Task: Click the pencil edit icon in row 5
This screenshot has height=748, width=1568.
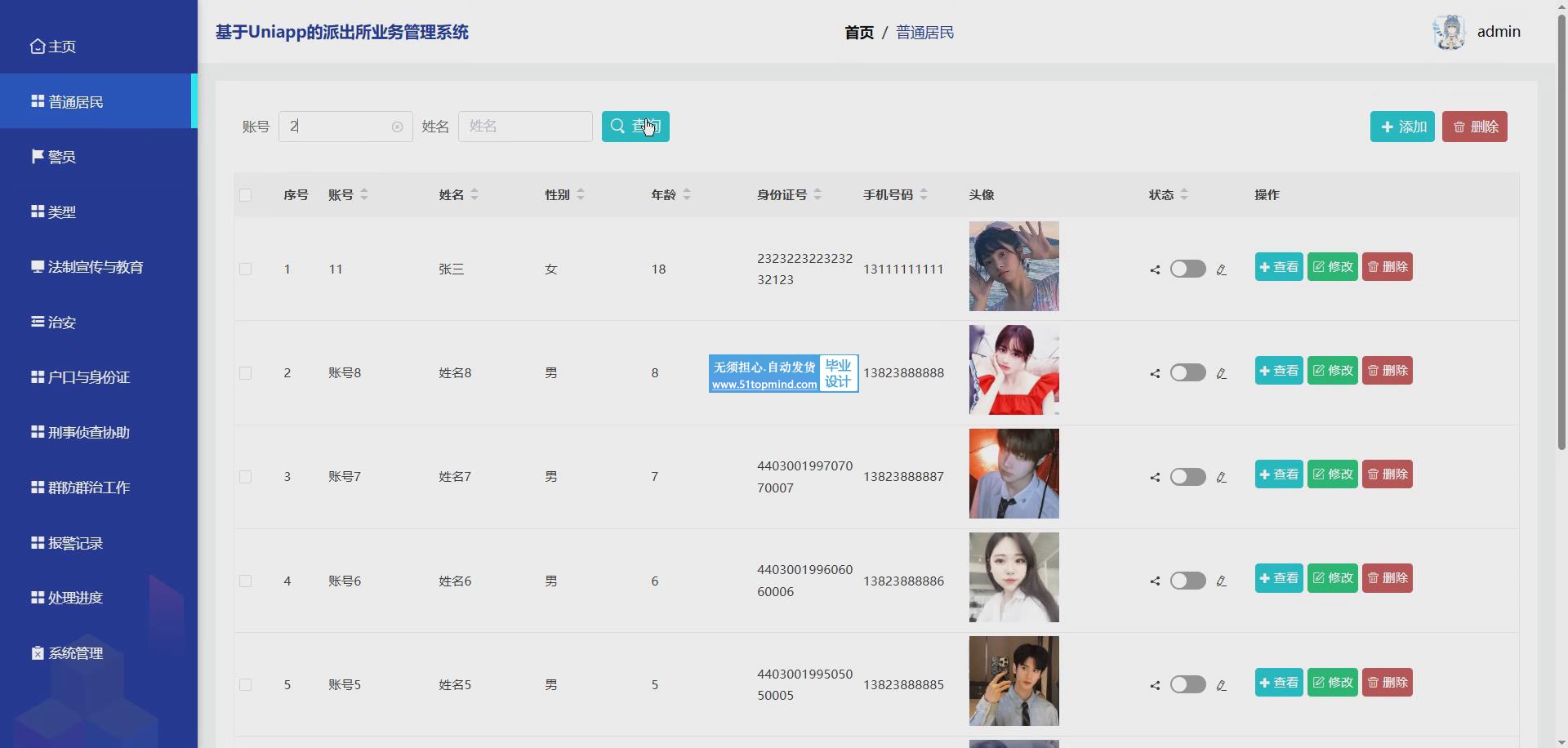Action: pos(1221,685)
